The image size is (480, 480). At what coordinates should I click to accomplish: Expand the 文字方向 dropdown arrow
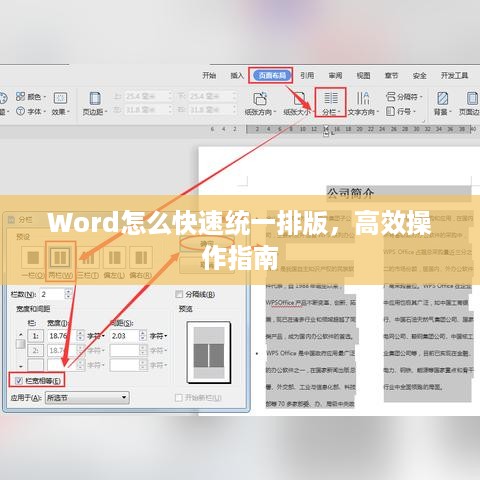[378, 112]
